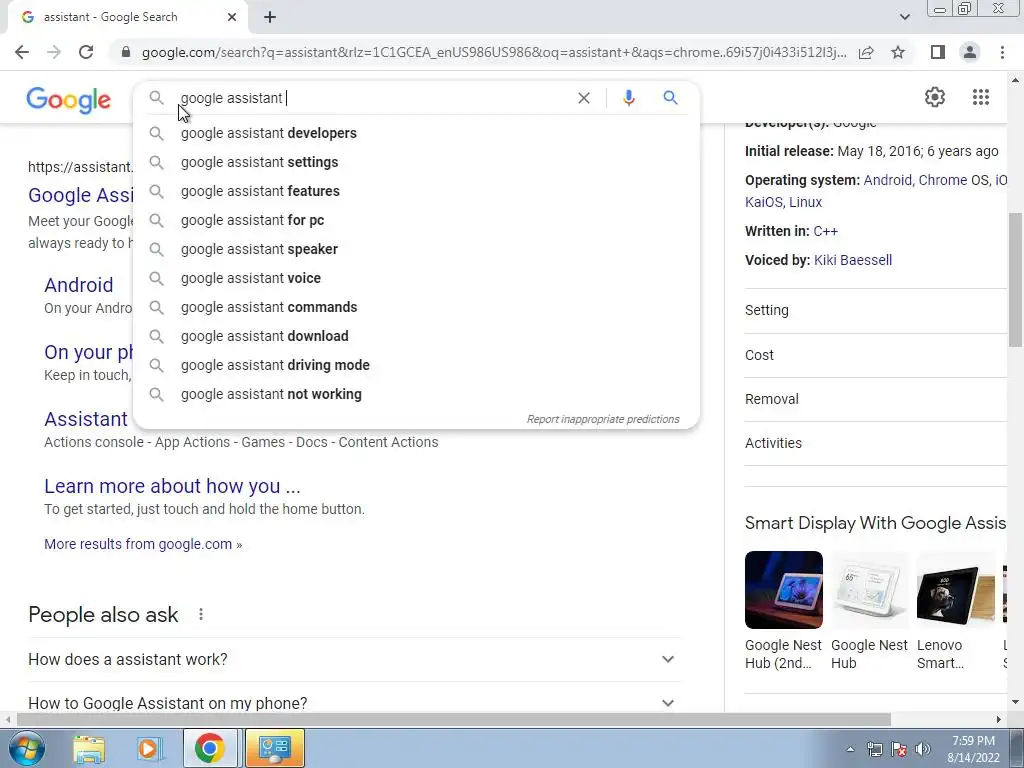This screenshot has width=1024, height=768.
Task: Open the Google apps grid
Action: pyautogui.click(x=980, y=97)
